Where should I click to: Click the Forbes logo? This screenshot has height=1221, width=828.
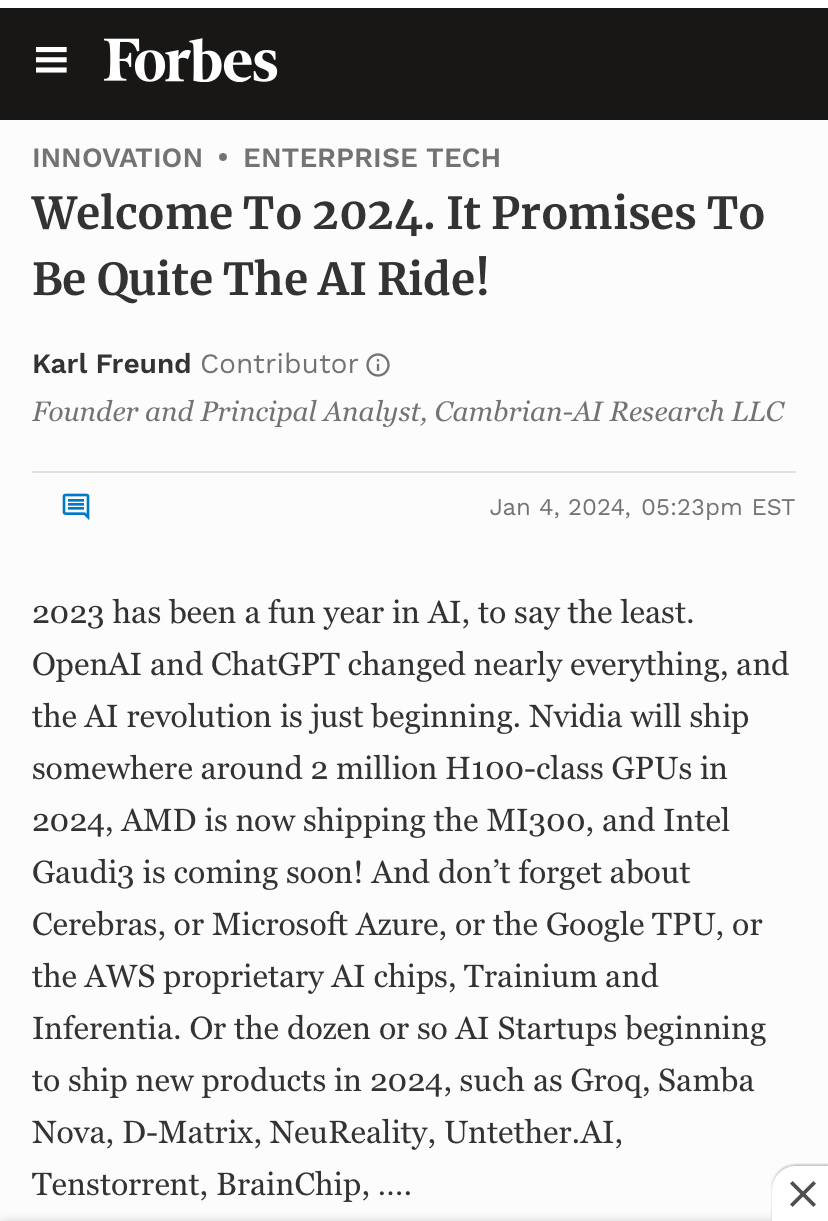tap(190, 61)
